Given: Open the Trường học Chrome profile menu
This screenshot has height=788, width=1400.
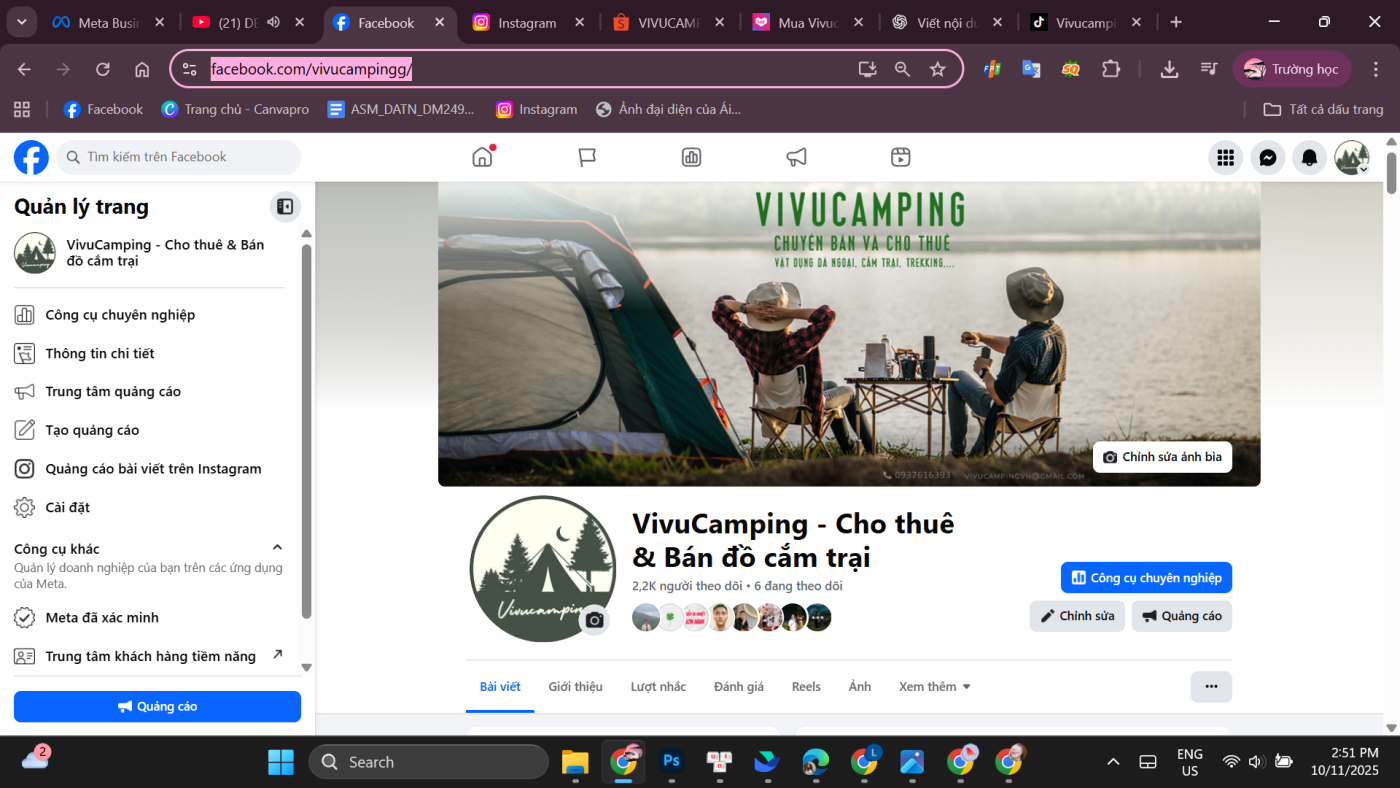Looking at the screenshot, I should point(1292,69).
